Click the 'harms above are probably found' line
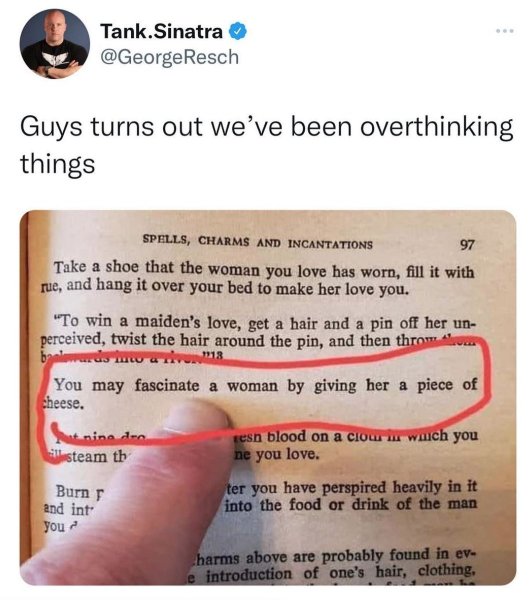Image resolution: width=530 pixels, height=600 pixels. [336, 556]
